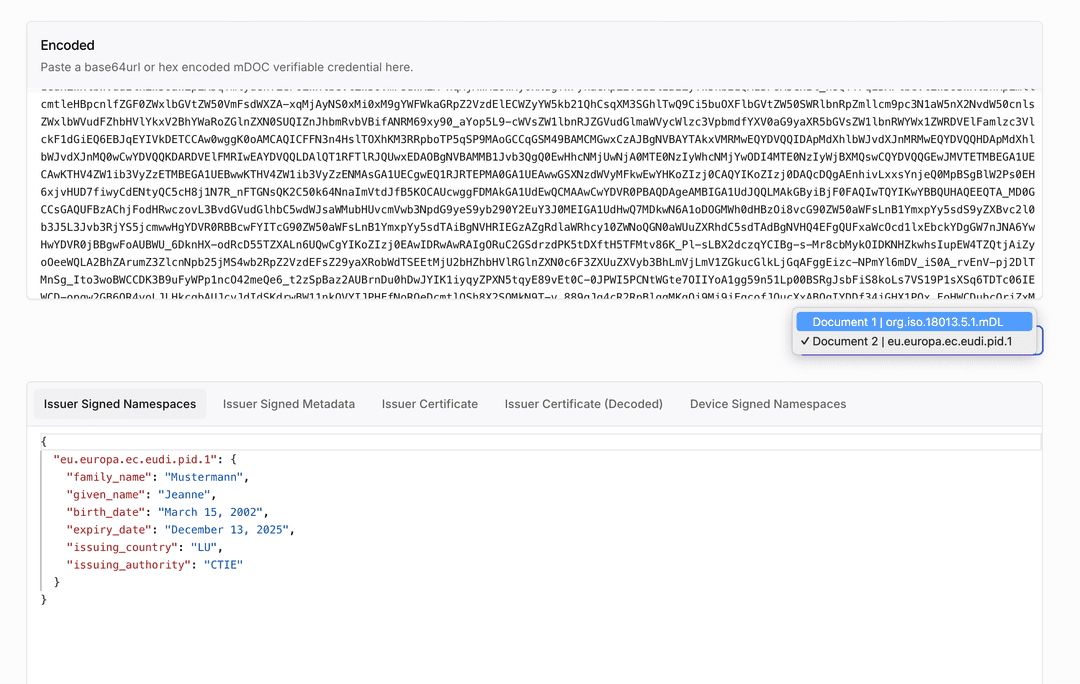Click the "March 15, 2002" value
This screenshot has height=684, width=1080.
[210, 512]
